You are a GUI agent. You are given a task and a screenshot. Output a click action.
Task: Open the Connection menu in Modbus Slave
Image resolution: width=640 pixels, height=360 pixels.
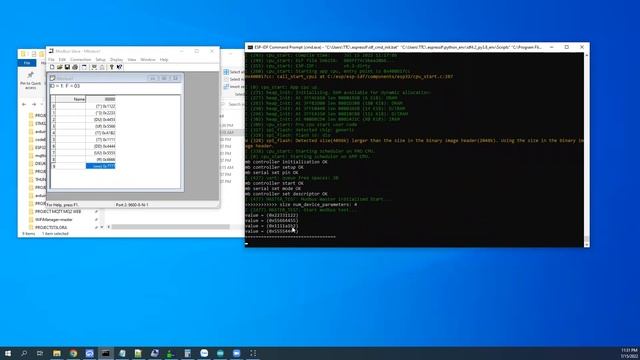pos(80,60)
